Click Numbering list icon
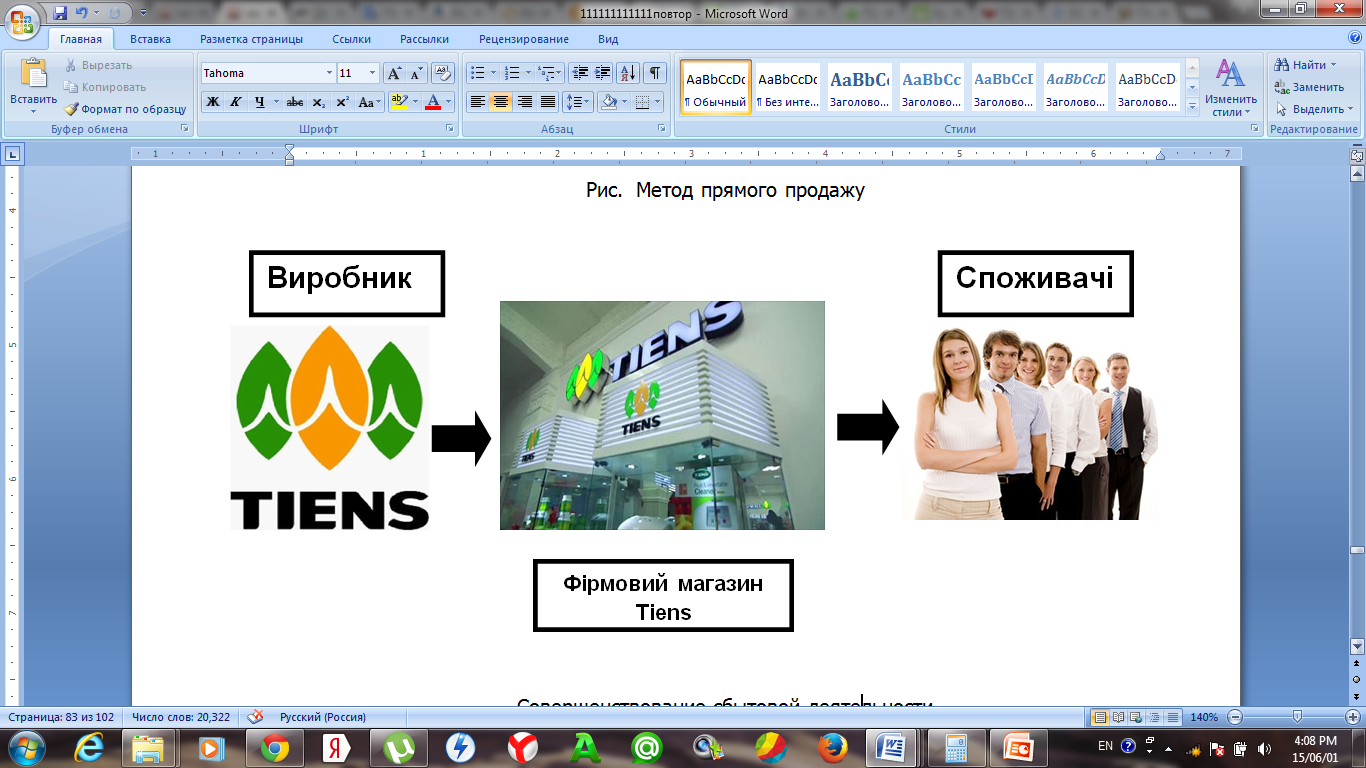The width and height of the screenshot is (1366, 768). pos(512,73)
